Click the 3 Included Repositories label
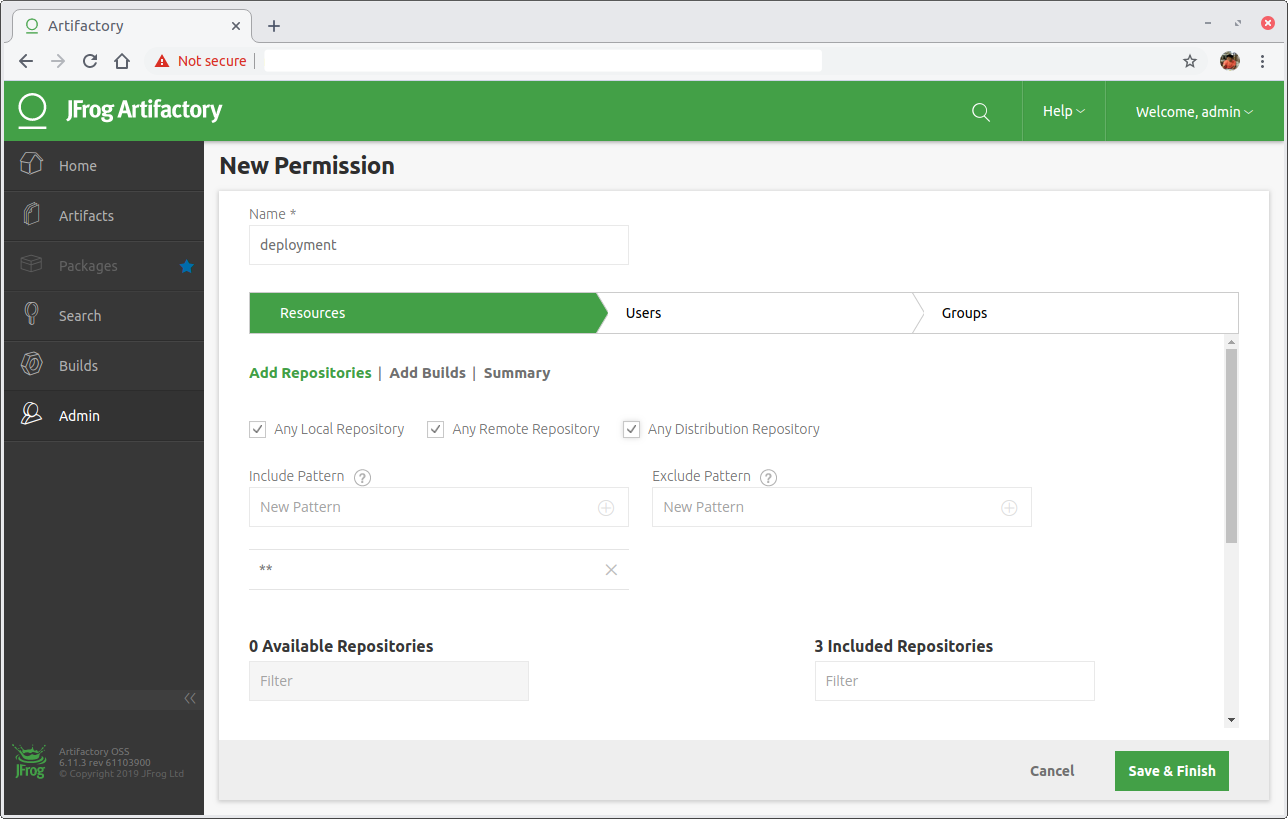This screenshot has height=819, width=1288. pyautogui.click(x=904, y=646)
